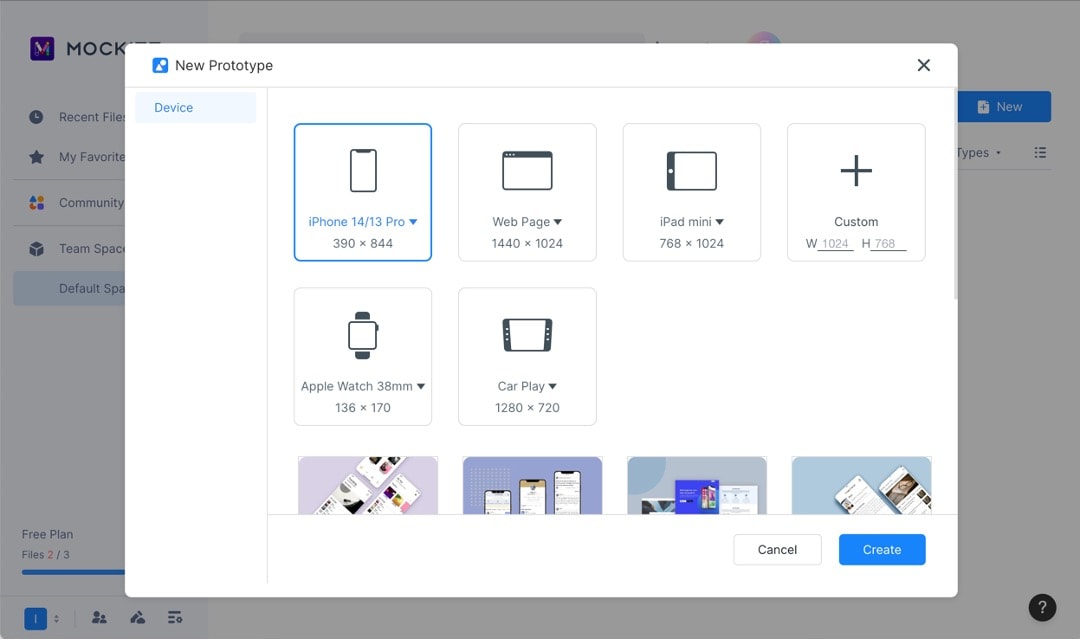
Task: Open the second template with three phones
Action: pyautogui.click(x=532, y=486)
